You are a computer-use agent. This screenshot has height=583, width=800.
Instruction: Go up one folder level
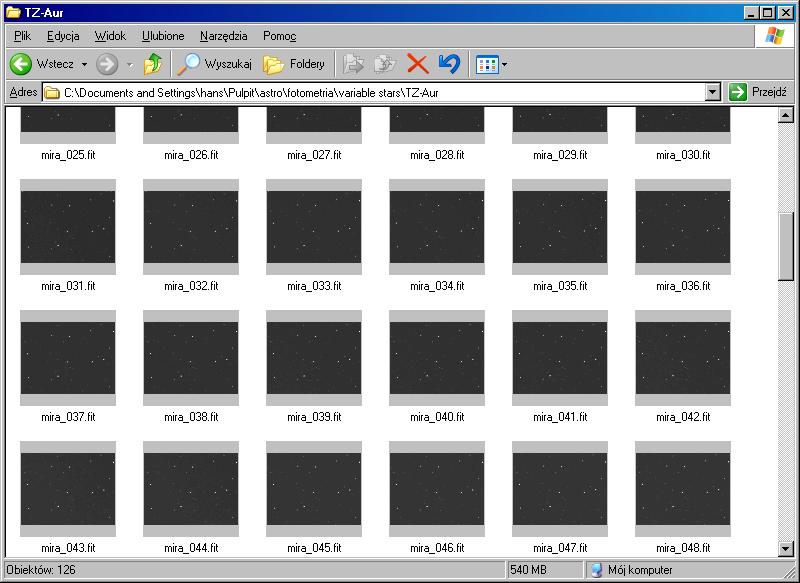pyautogui.click(x=153, y=64)
